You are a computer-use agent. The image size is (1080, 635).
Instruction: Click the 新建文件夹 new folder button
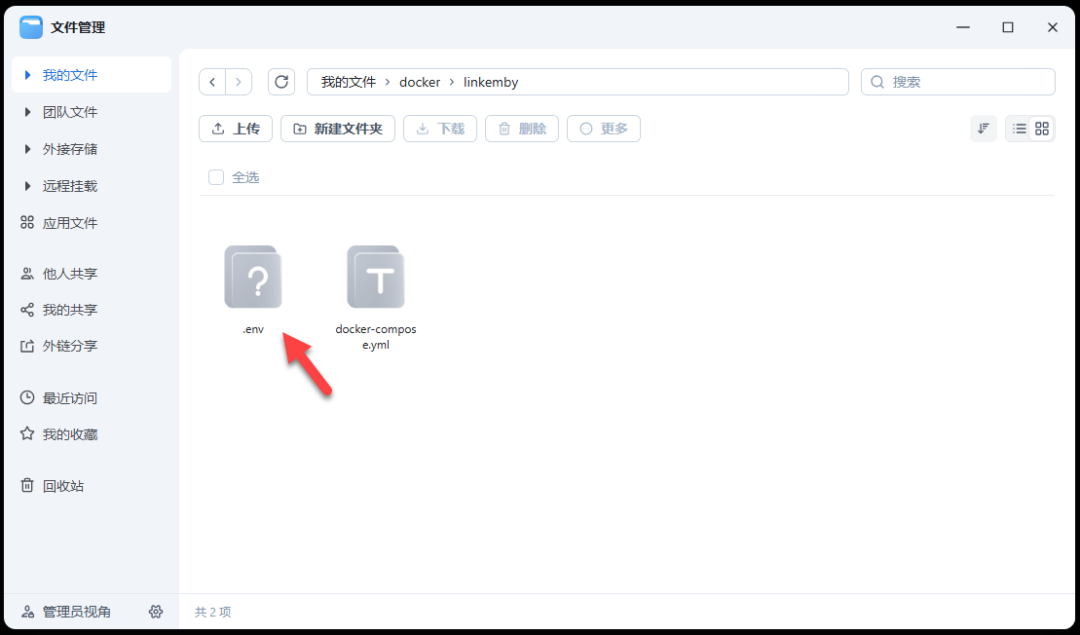337,128
